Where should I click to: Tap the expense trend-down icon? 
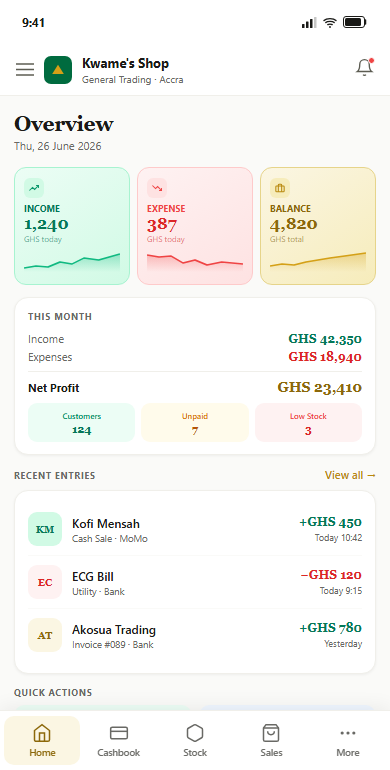[157, 188]
